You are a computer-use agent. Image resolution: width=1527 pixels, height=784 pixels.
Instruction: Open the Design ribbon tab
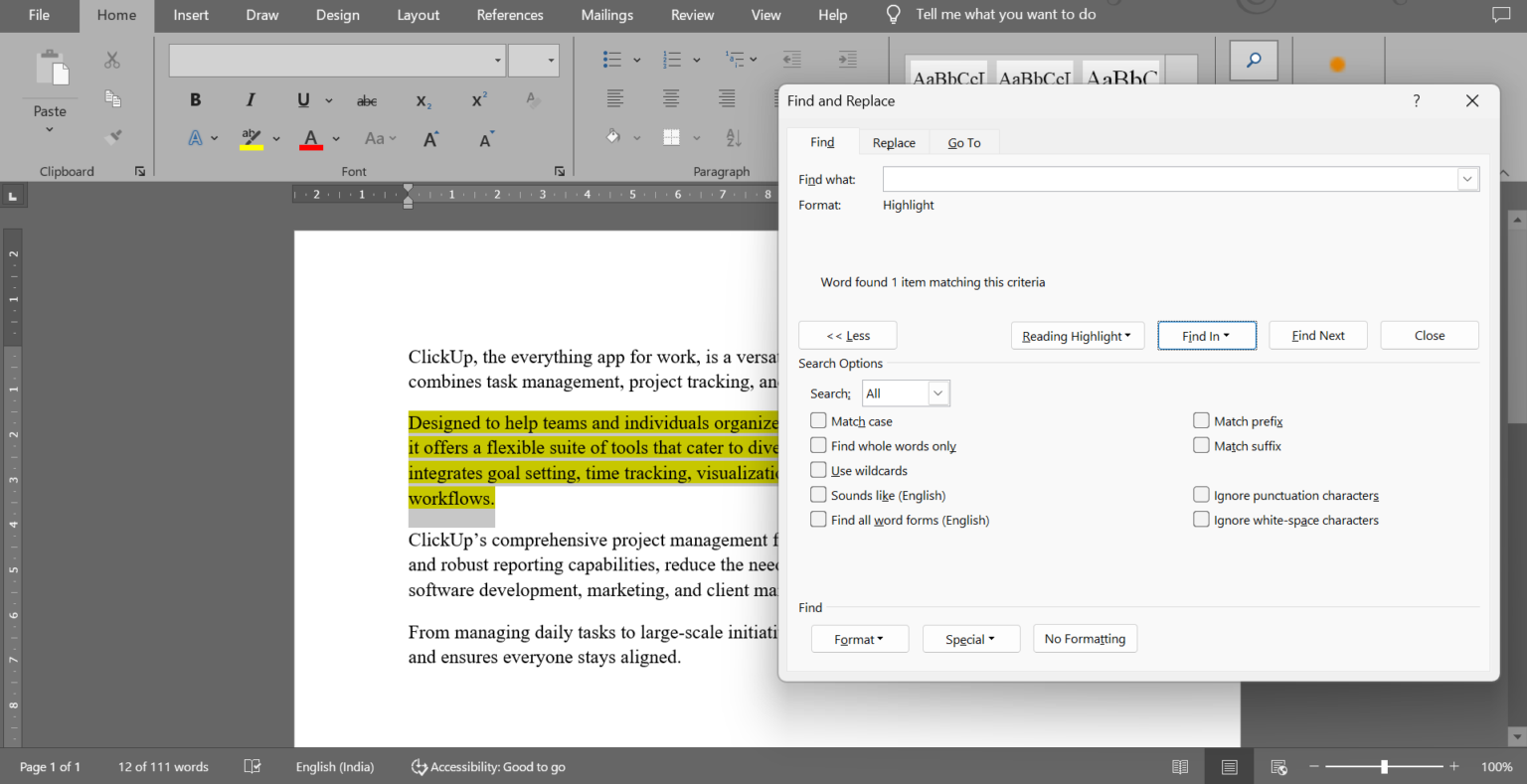[337, 15]
